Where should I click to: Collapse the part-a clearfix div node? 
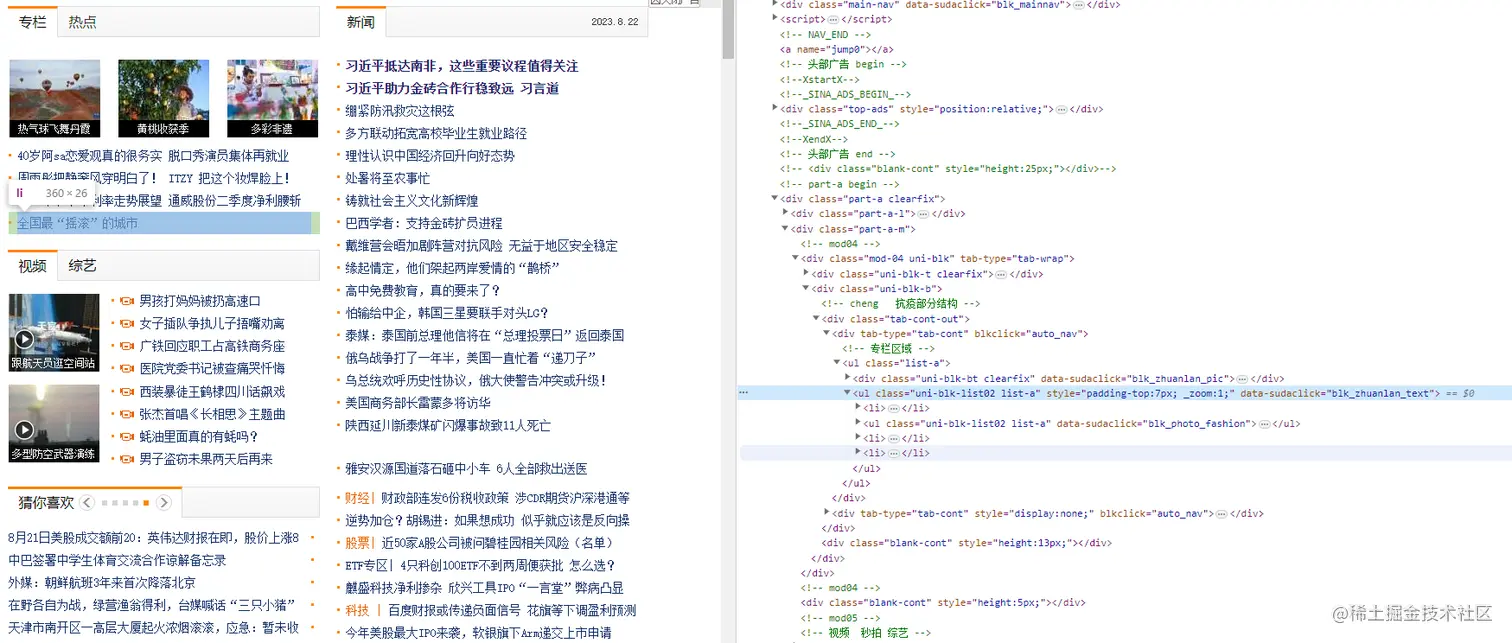click(775, 199)
